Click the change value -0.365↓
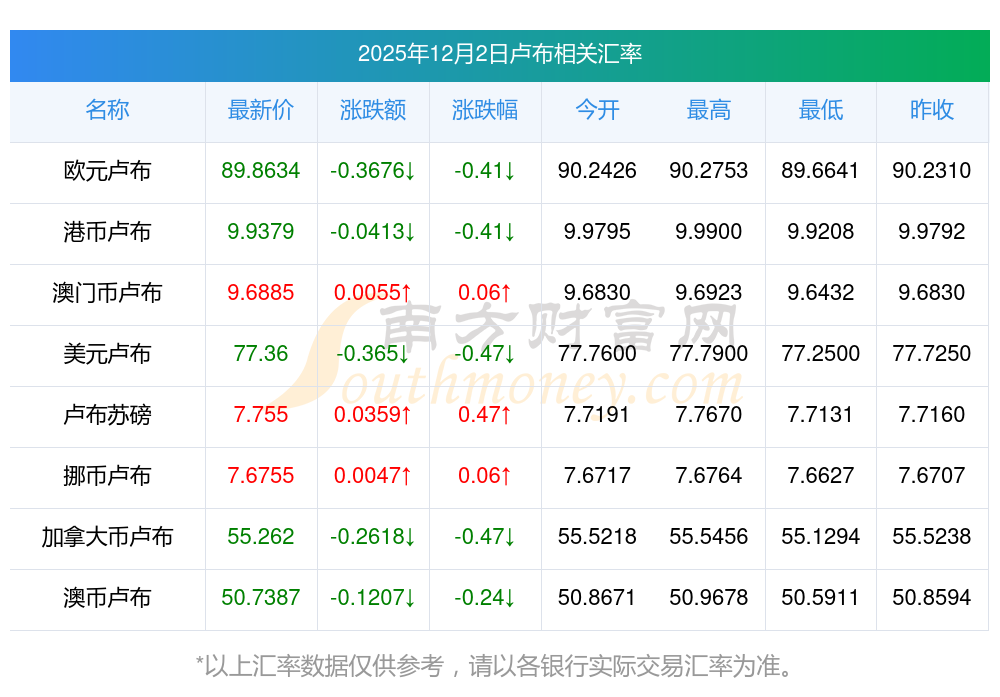This screenshot has height=697, width=1000. tap(373, 353)
